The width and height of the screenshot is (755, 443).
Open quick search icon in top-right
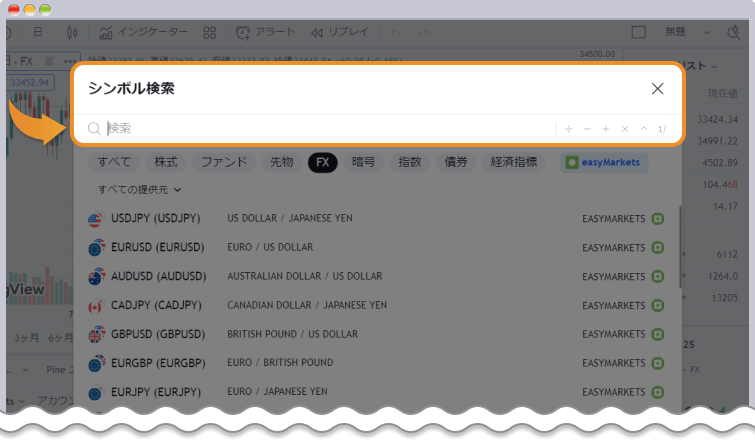point(733,32)
